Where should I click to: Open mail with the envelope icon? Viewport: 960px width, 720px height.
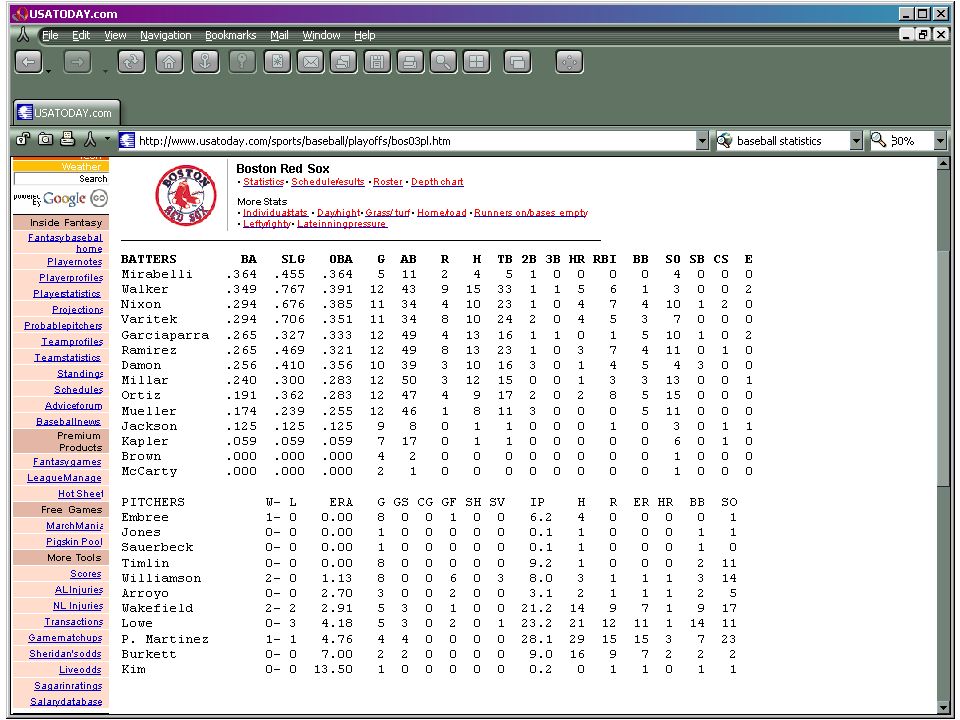click(x=311, y=62)
